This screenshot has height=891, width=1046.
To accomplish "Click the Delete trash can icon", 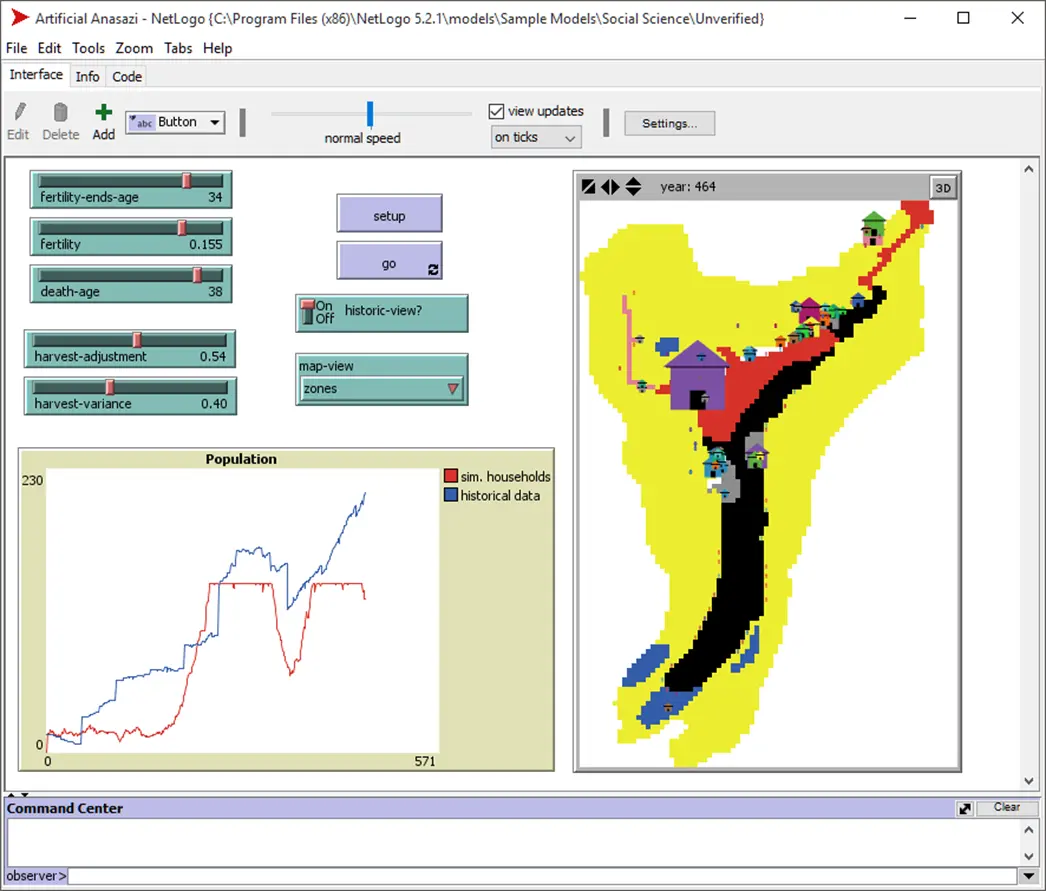I will tap(60, 113).
